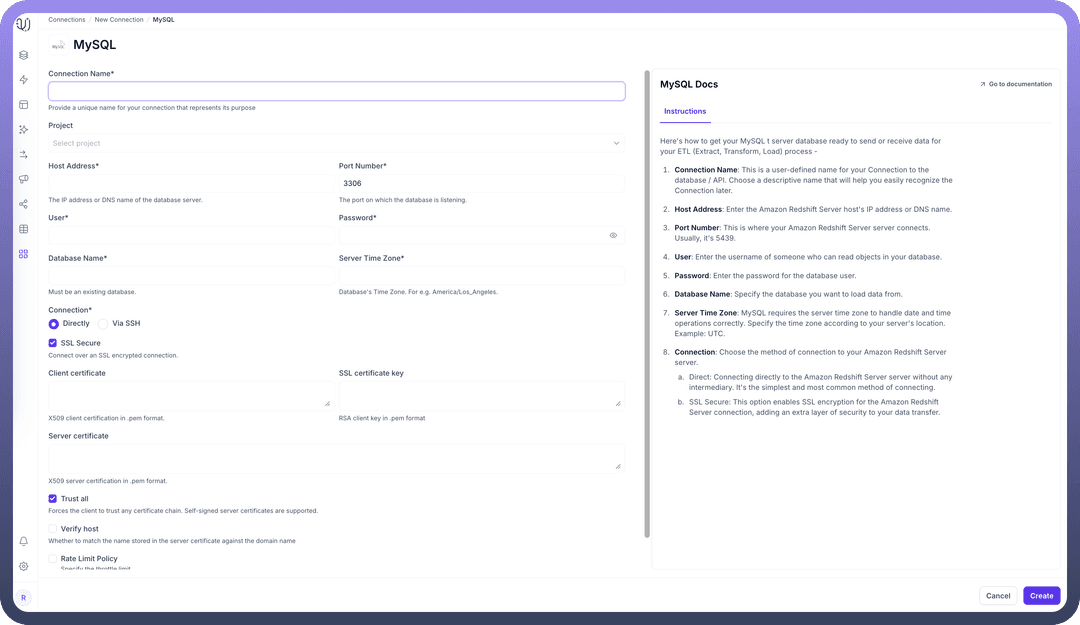The image size is (1080, 625).
Task: Show password with the eye icon
Action: 613,236
